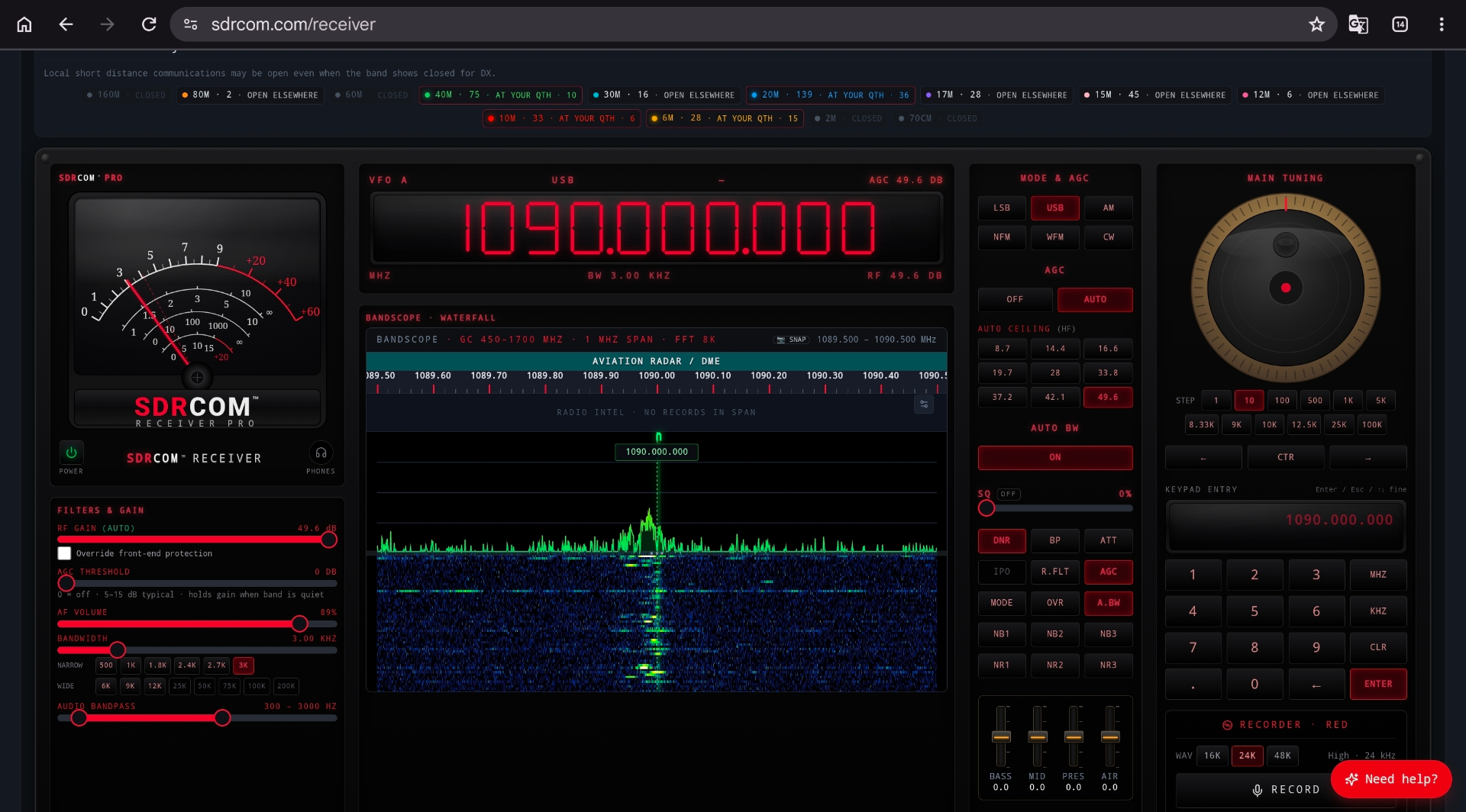Click the CLR keypad button
This screenshot has width=1466, height=812.
pyautogui.click(x=1378, y=647)
